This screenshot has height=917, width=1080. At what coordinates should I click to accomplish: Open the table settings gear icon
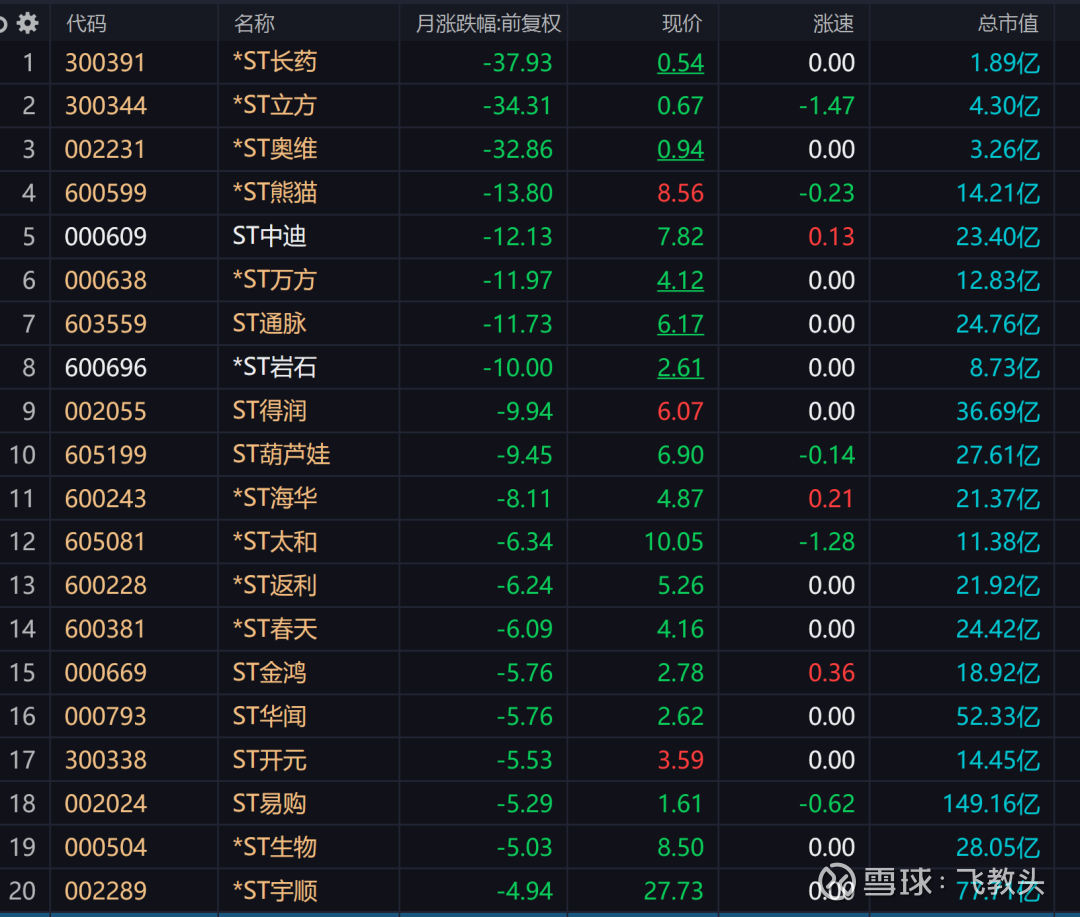pyautogui.click(x=28, y=22)
